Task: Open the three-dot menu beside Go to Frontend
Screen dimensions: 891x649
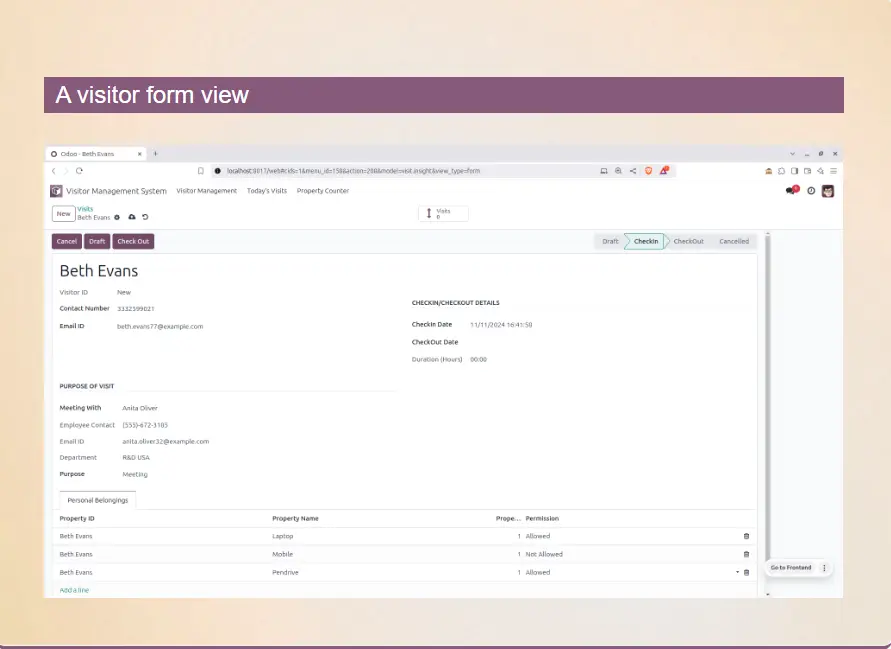Action: (x=824, y=568)
